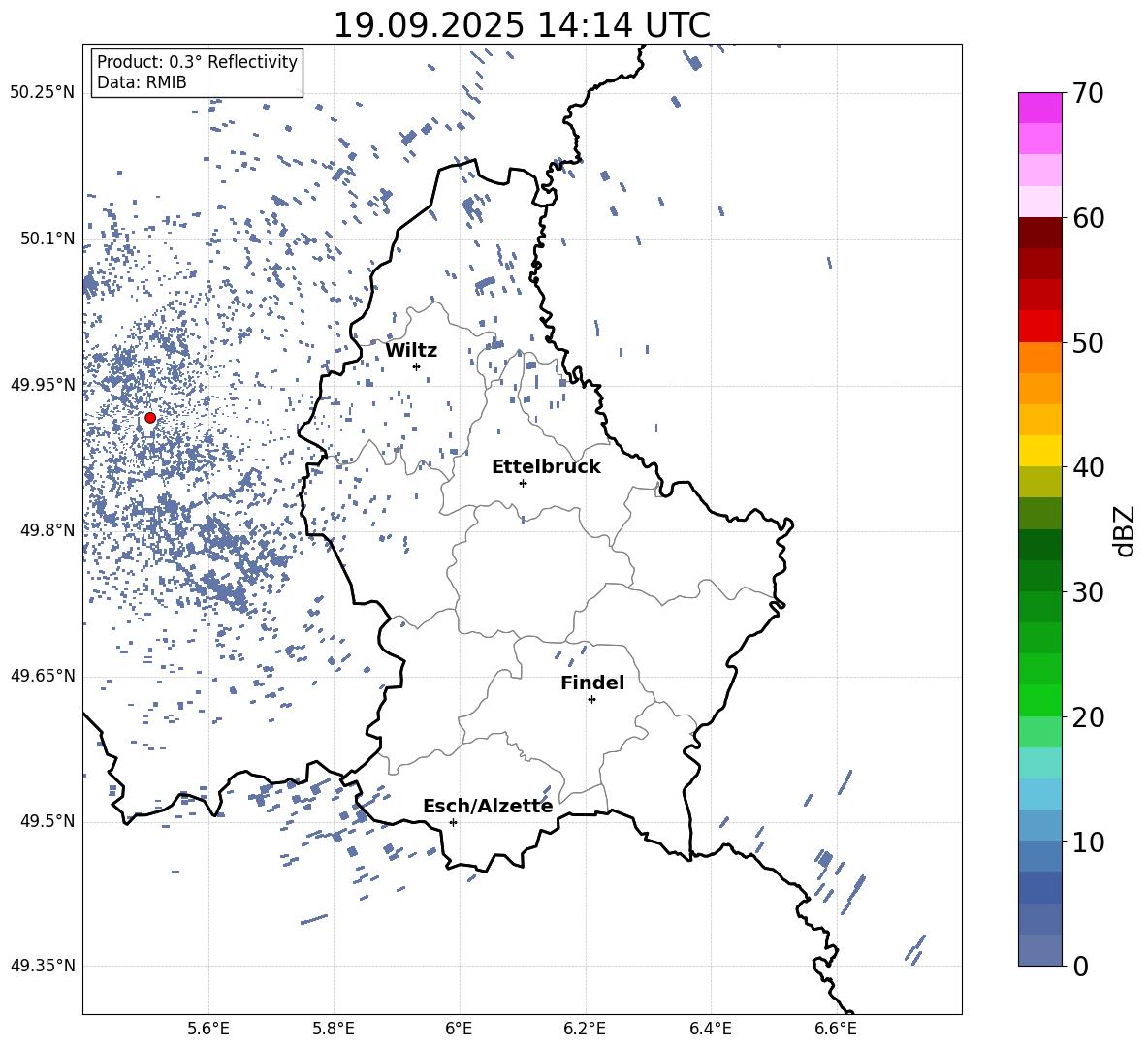This screenshot has height=1048, width=1148.
Task: Click the 'dBZ' colorbar label
Action: click(1126, 530)
